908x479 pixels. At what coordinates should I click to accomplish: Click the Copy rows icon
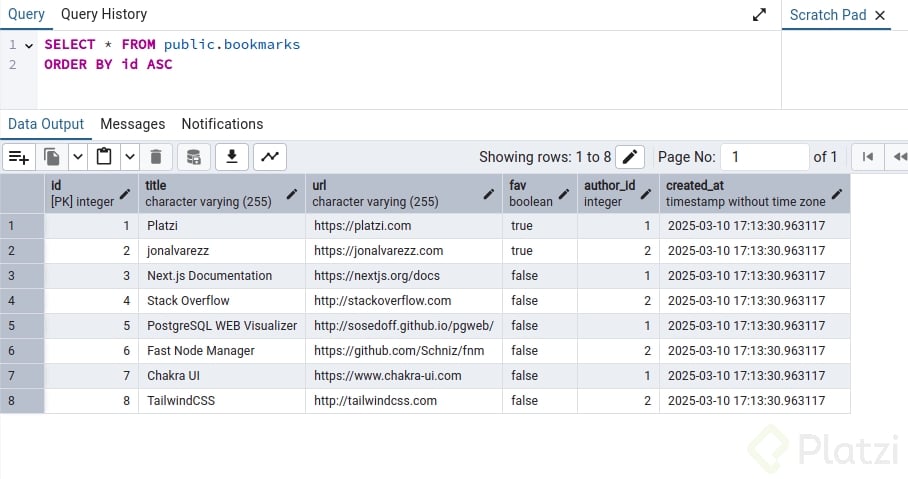(52, 157)
